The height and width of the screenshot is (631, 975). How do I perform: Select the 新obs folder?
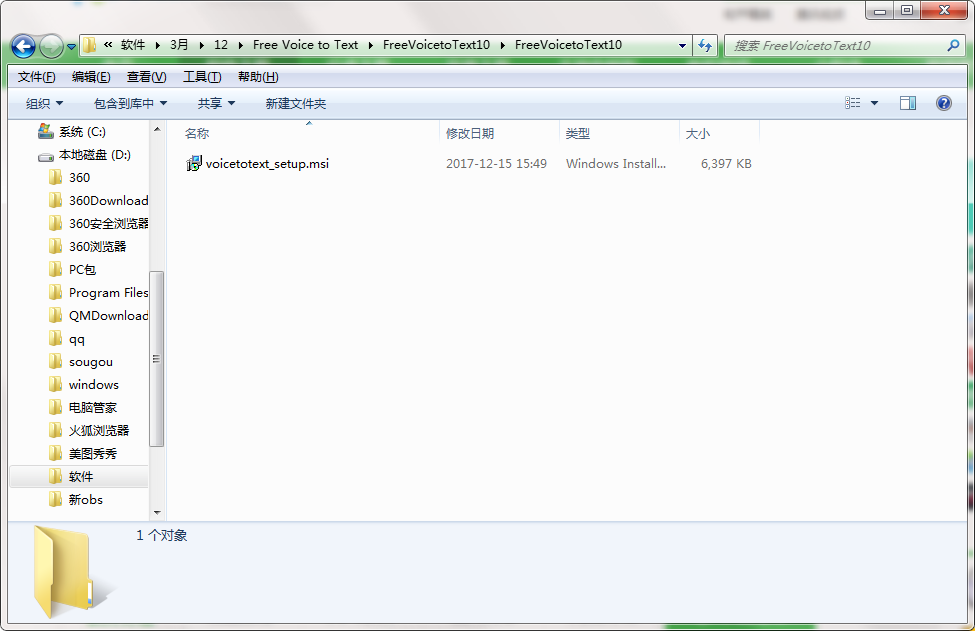pyautogui.click(x=86, y=500)
